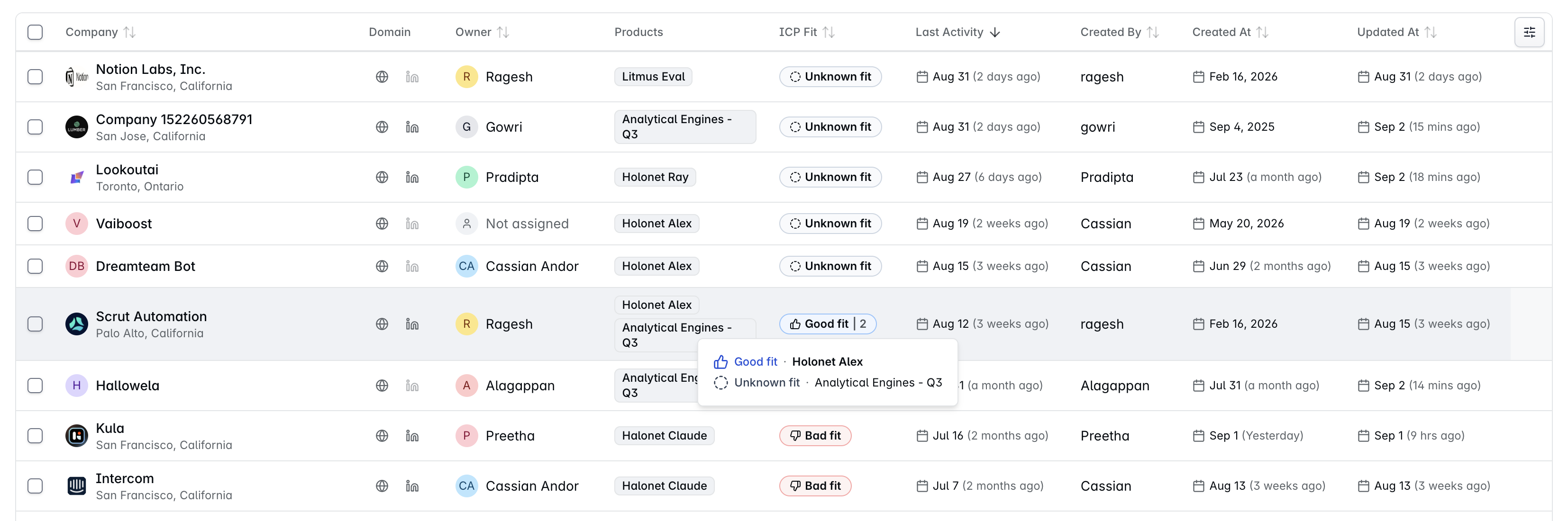Viewport: 1568px width, 521px height.
Task: Select the Lookoutai row checkbox
Action: pos(35,177)
